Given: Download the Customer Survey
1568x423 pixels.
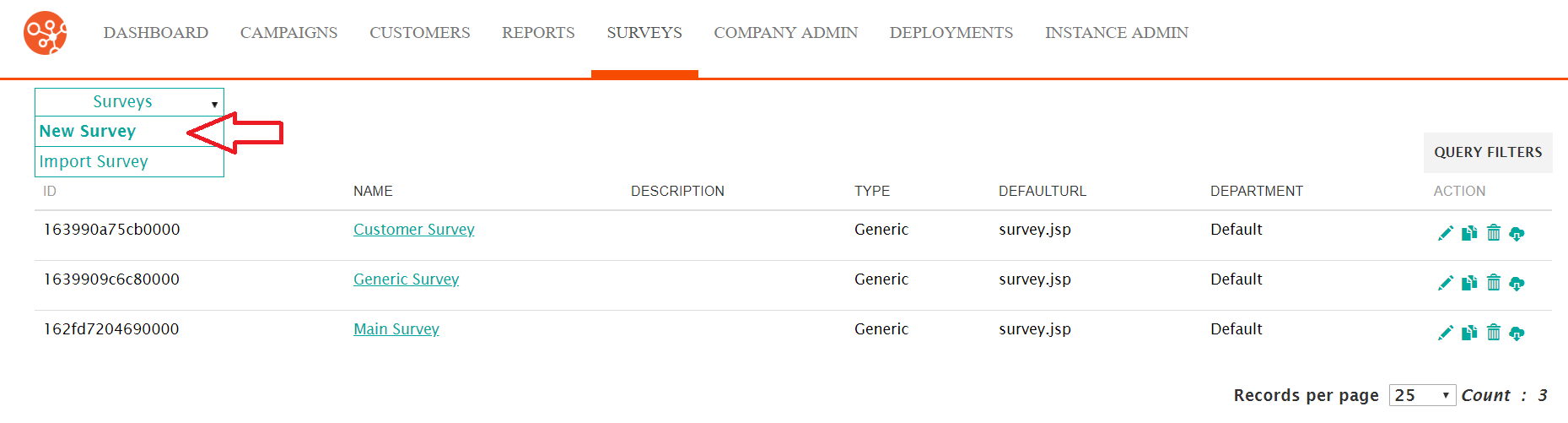Looking at the screenshot, I should (1517, 234).
